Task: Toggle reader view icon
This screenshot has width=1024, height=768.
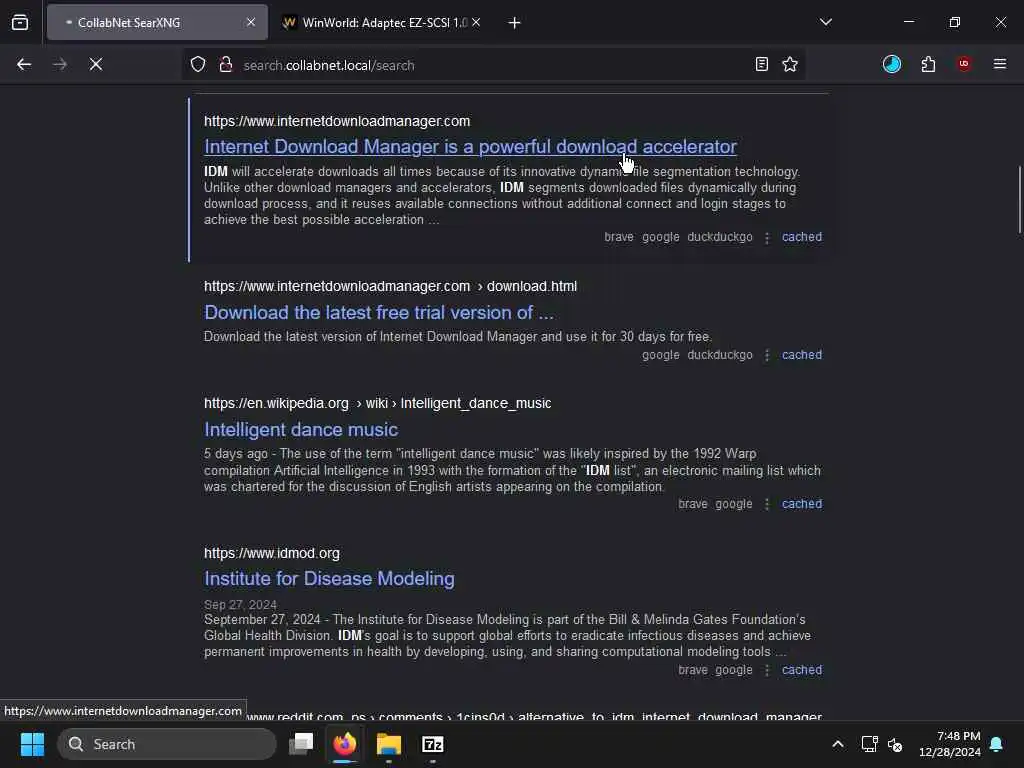Action: tap(761, 65)
